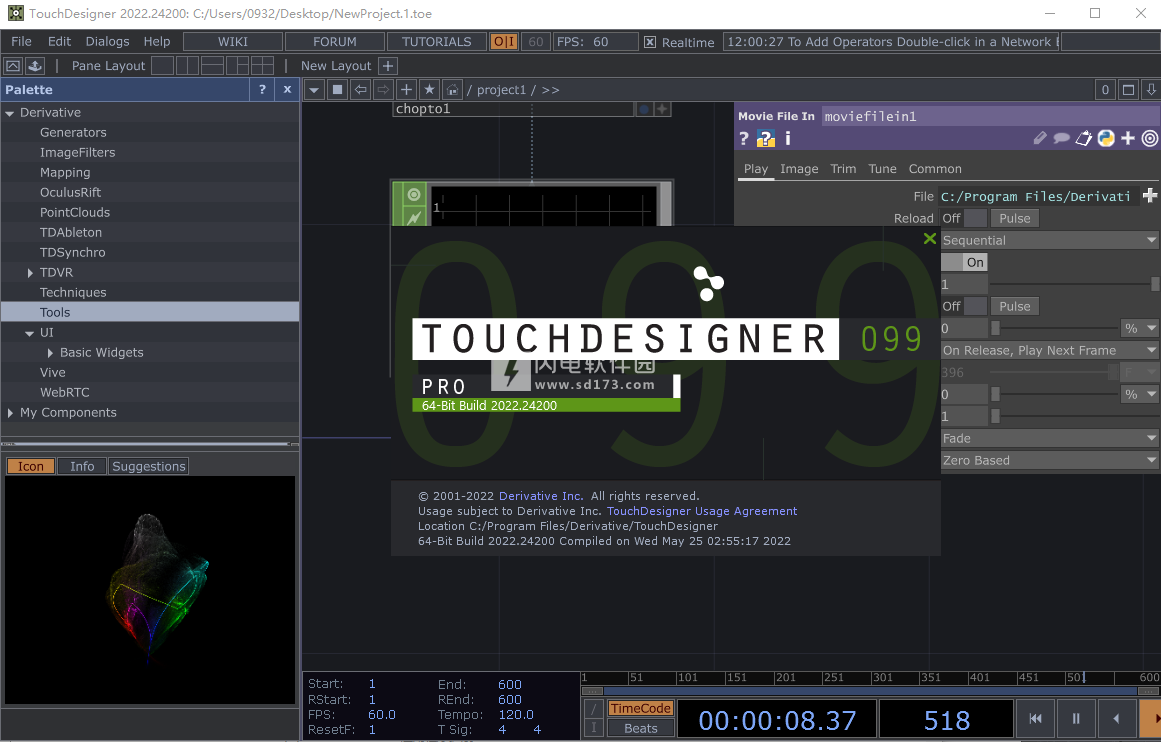Viewport: 1161px width, 742px height.
Task: Open the WIKI button
Action: pyautogui.click(x=232, y=41)
